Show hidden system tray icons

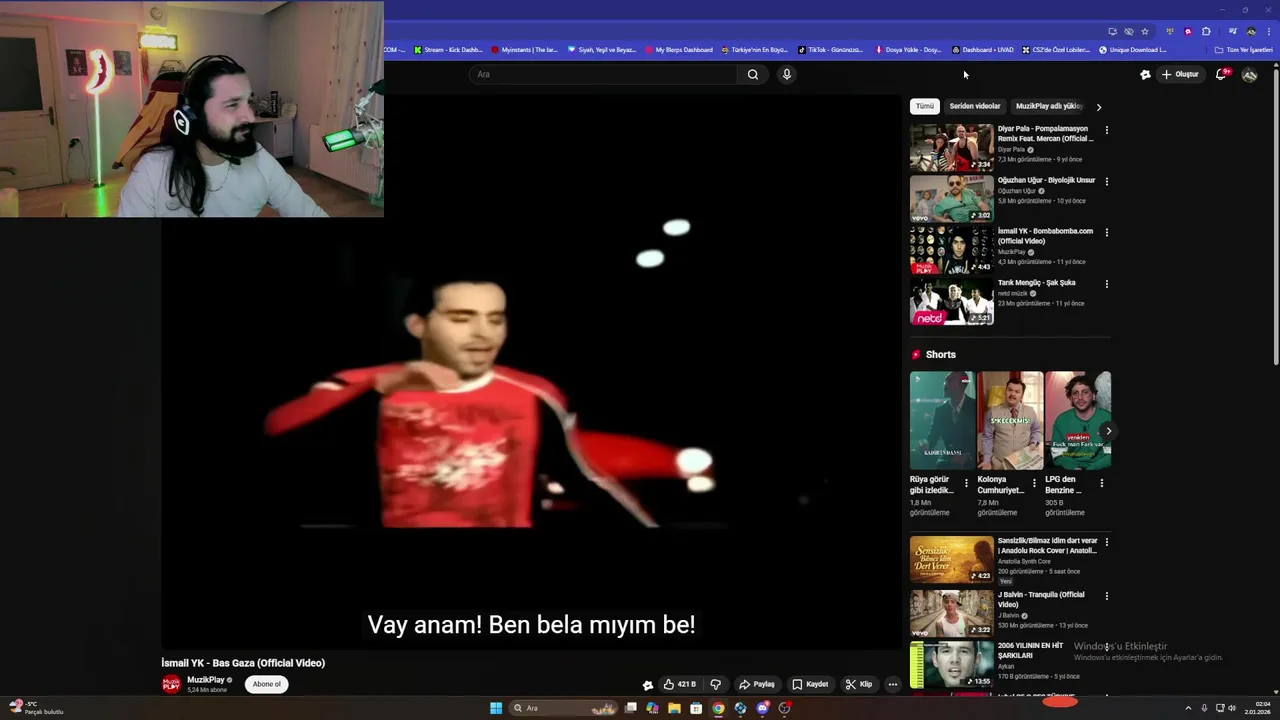click(1188, 708)
